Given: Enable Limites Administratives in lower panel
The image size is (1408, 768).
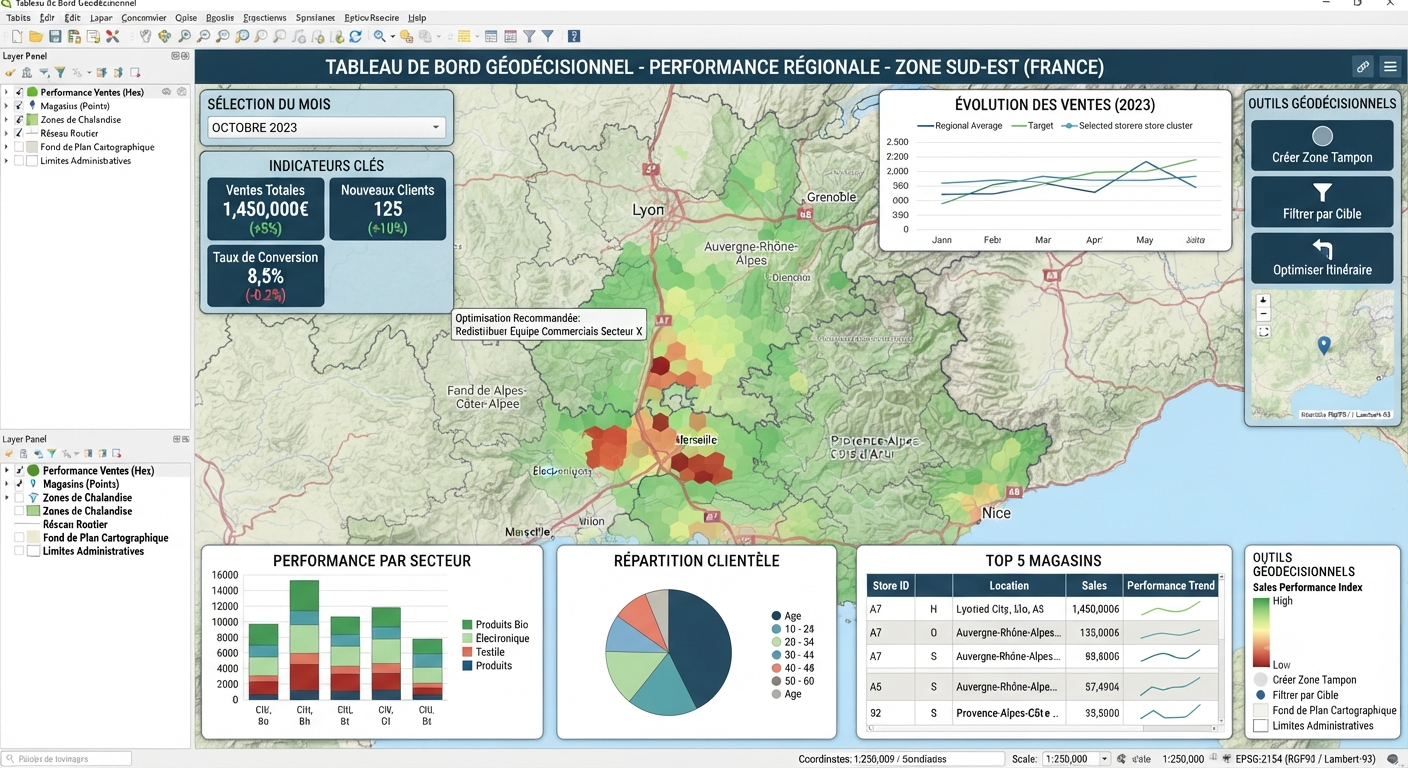Looking at the screenshot, I should point(19,551).
